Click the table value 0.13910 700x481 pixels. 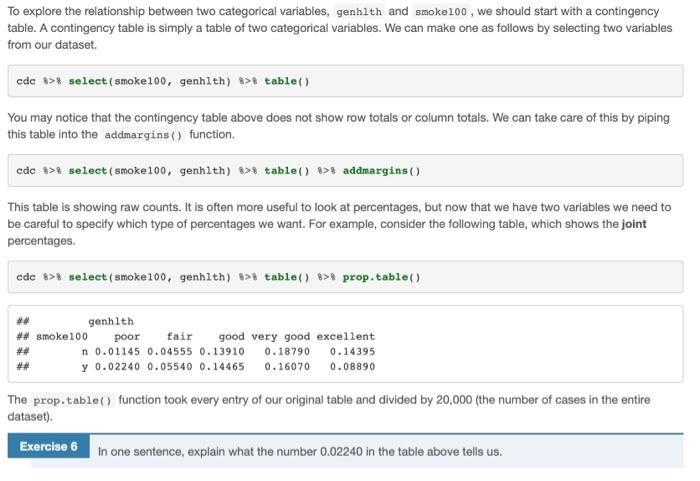pyautogui.click(x=222, y=351)
